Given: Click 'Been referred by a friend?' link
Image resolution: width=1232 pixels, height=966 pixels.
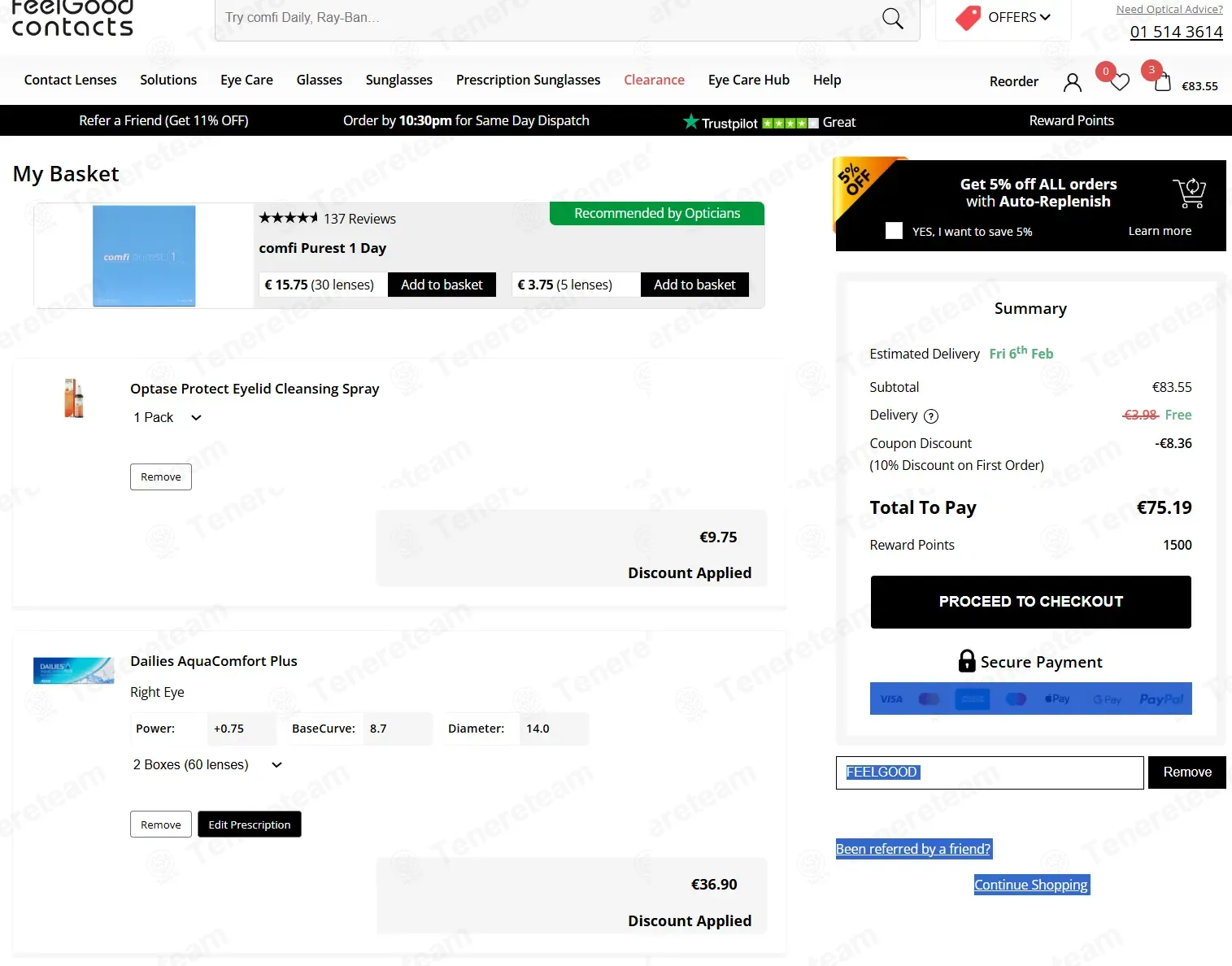Looking at the screenshot, I should click(x=913, y=849).
